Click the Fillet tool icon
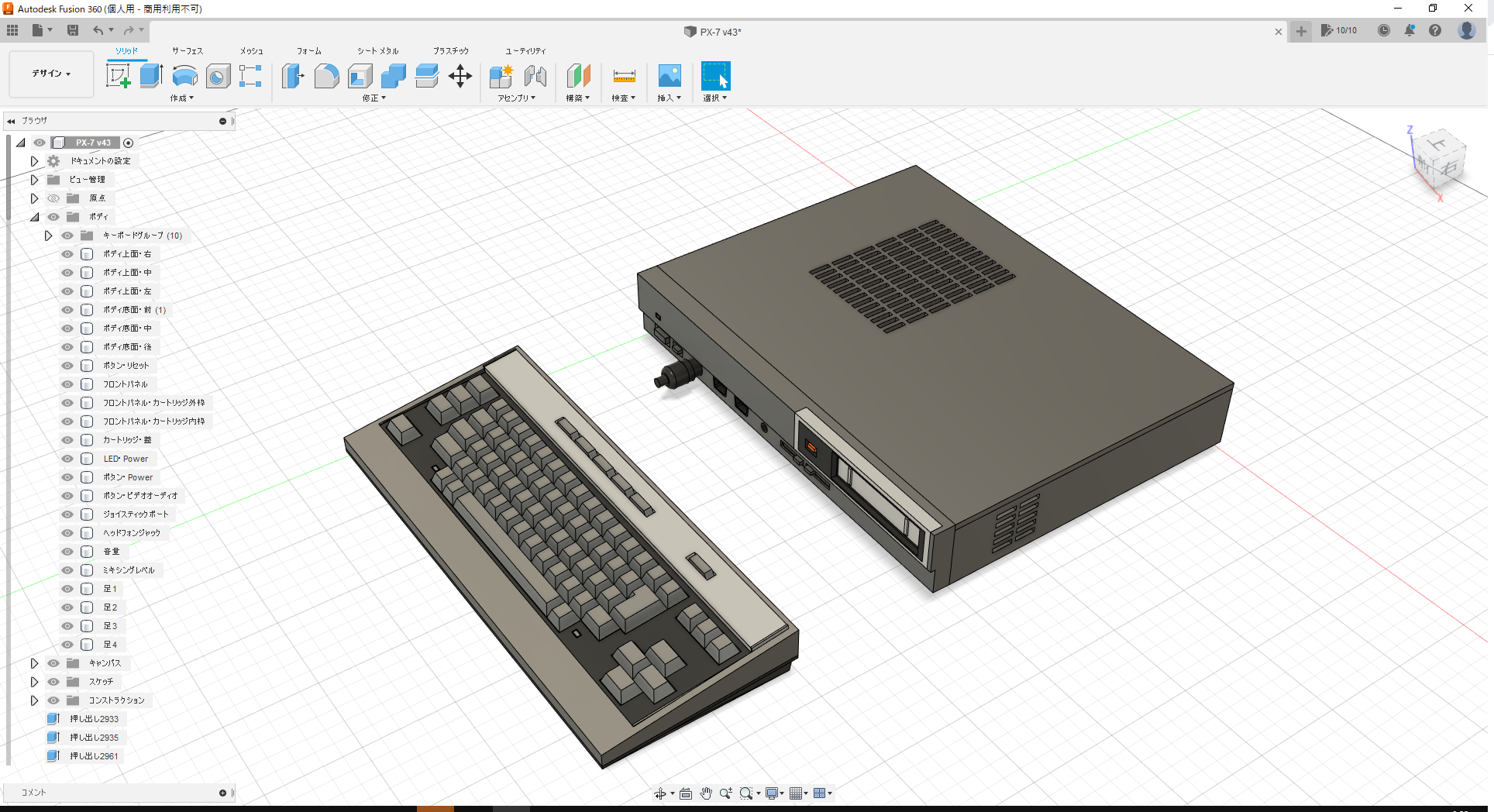This screenshot has width=1494, height=812. point(326,75)
